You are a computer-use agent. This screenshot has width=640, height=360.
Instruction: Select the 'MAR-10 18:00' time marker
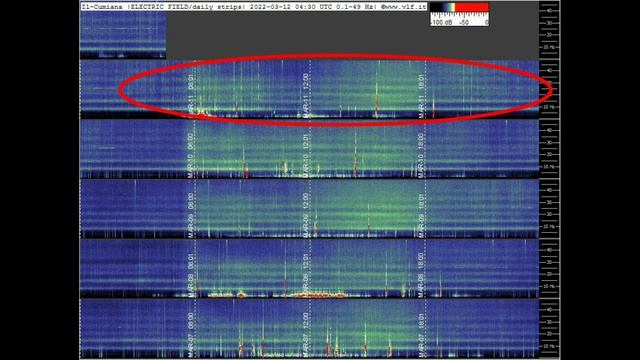421,156
